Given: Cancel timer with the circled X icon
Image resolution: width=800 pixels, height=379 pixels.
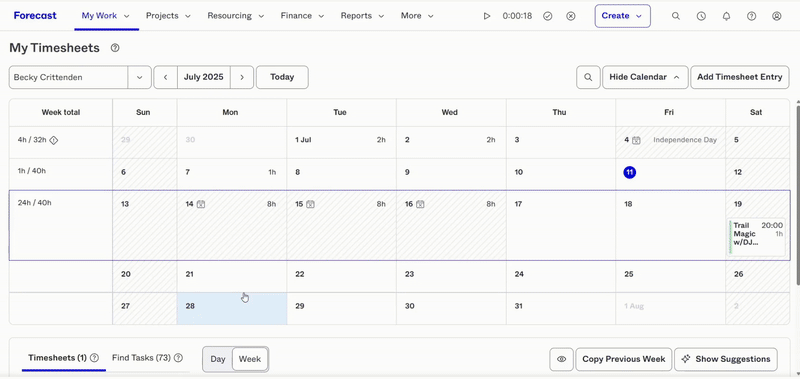Looking at the screenshot, I should pos(571,16).
